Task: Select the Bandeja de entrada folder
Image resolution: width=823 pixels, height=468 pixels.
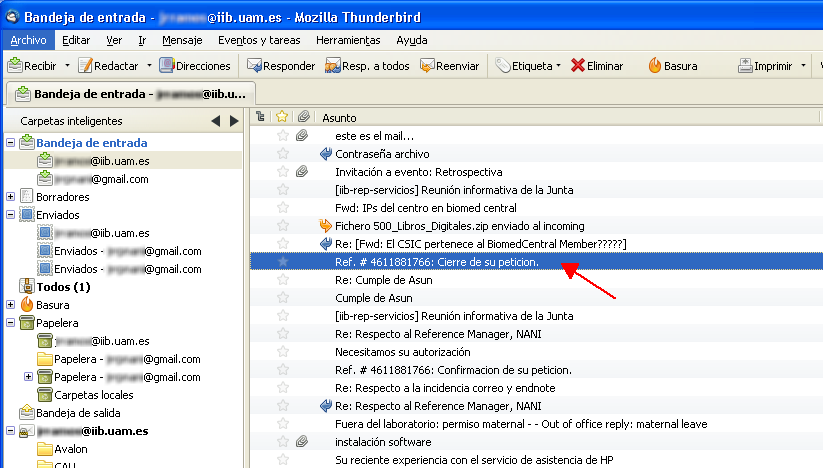Action: coord(91,143)
